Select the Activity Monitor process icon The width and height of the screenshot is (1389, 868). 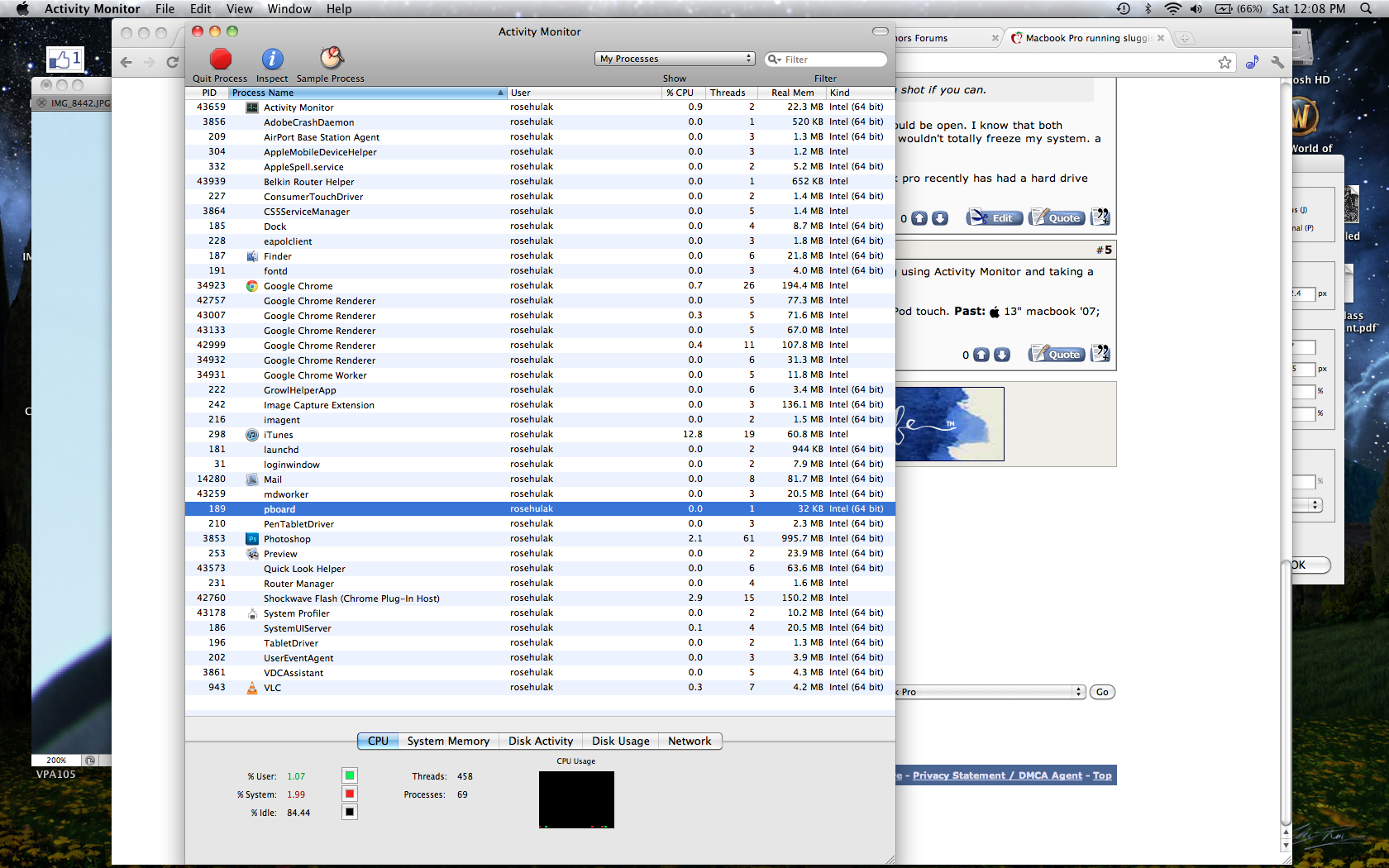click(252, 107)
